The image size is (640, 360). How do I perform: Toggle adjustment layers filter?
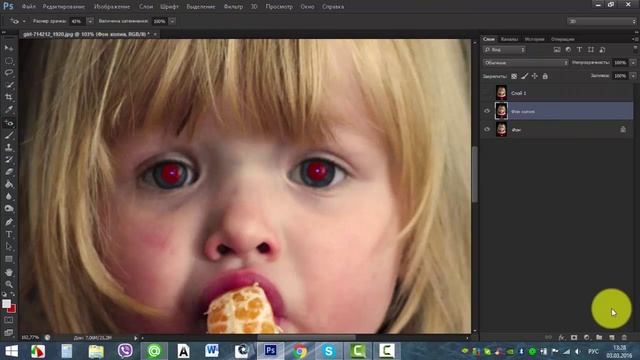[x=568, y=50]
